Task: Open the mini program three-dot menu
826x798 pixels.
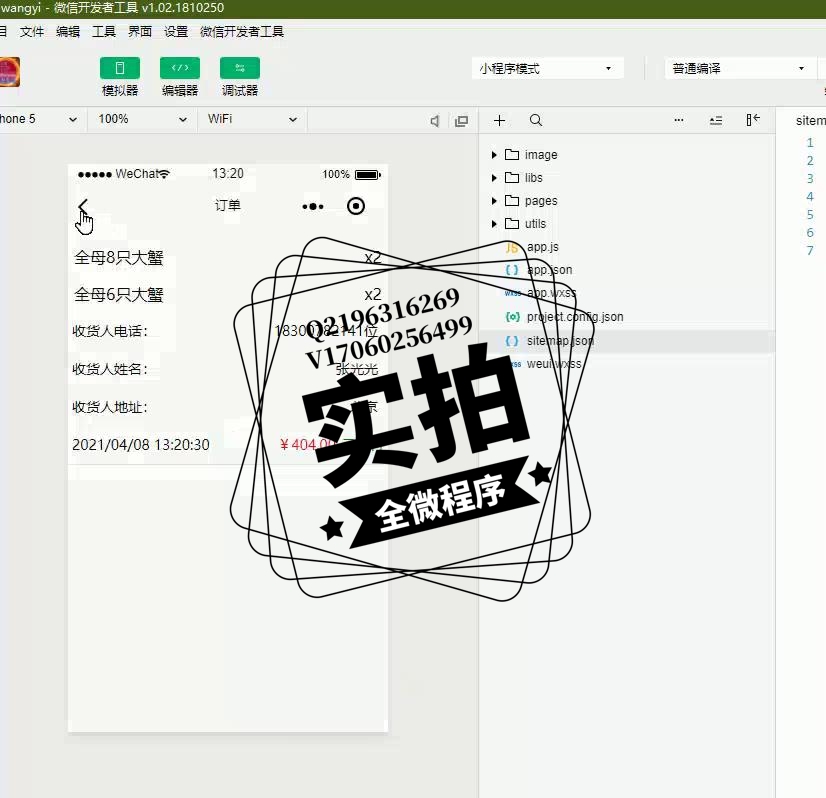Action: [313, 206]
